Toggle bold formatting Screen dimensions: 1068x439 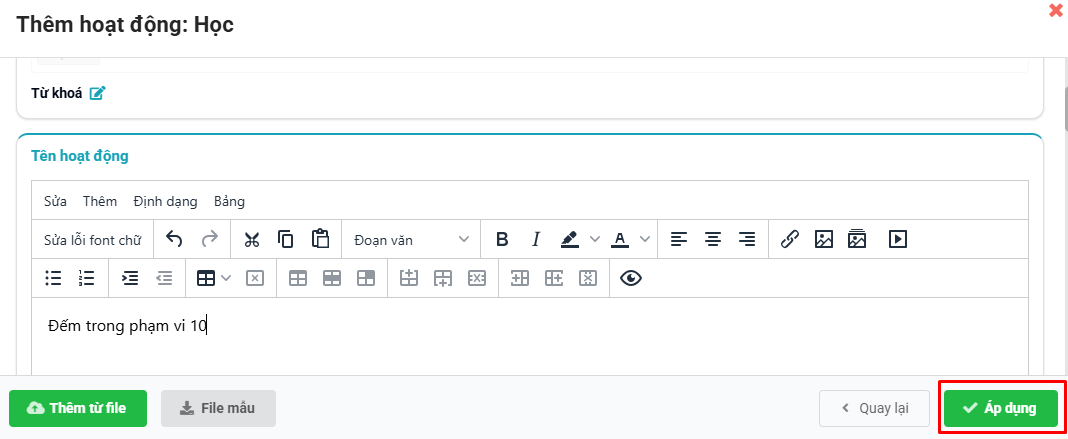502,239
